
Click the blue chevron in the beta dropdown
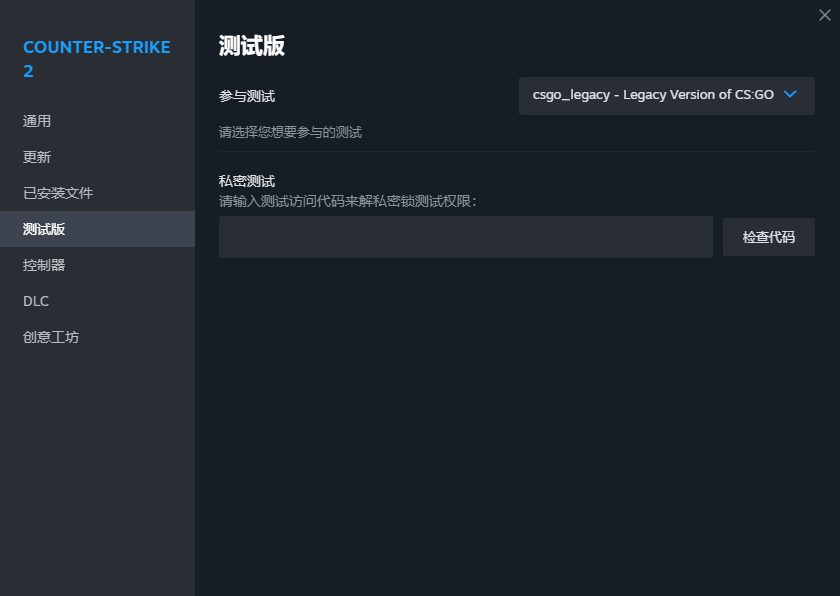pyautogui.click(x=790, y=95)
